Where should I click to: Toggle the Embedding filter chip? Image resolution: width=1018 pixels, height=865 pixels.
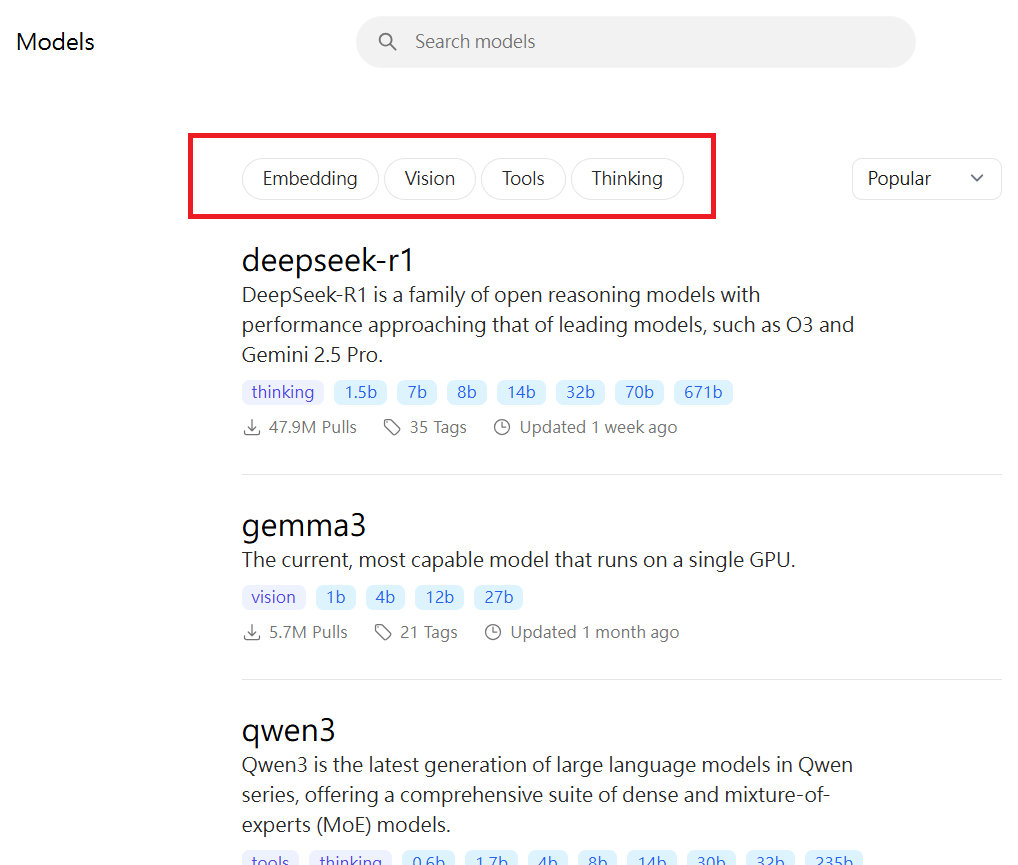[x=310, y=179]
